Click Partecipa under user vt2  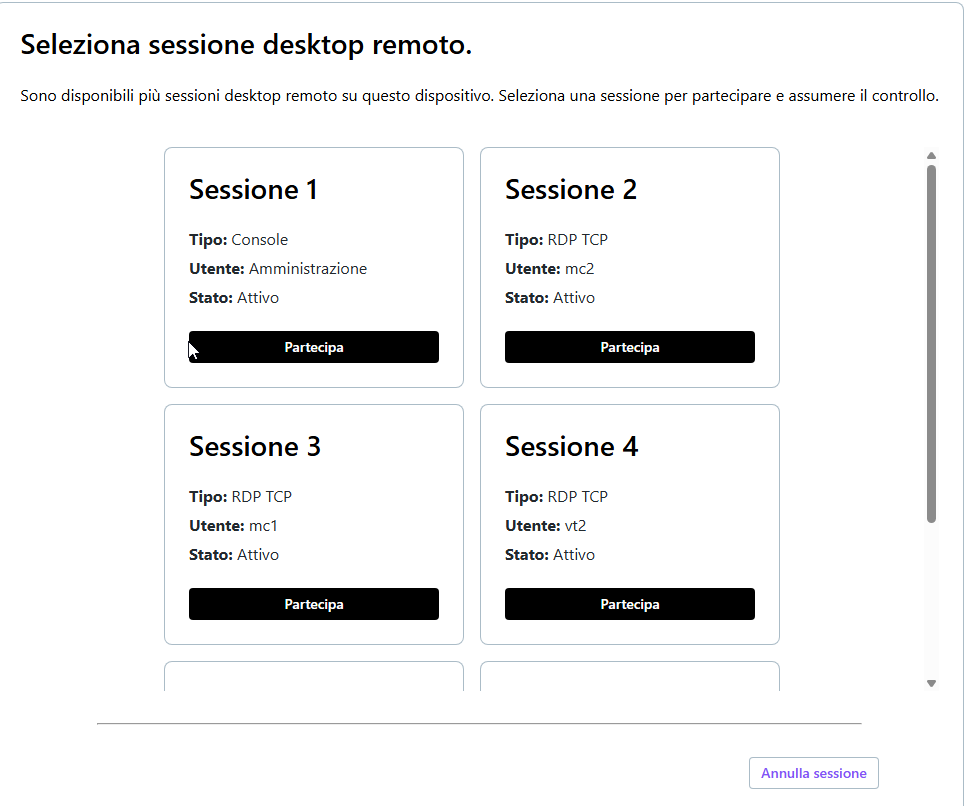(630, 604)
